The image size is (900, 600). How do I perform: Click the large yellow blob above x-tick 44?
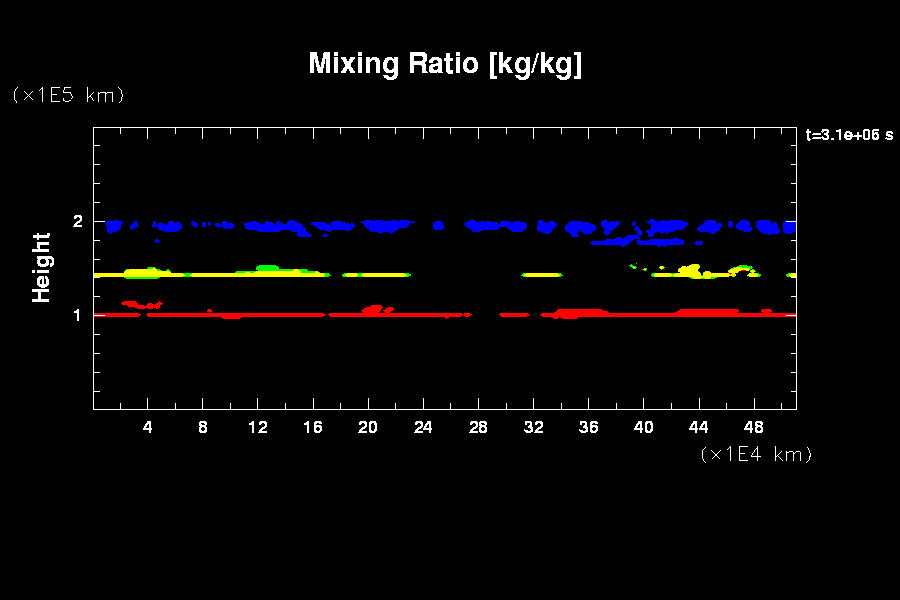[x=690, y=270]
